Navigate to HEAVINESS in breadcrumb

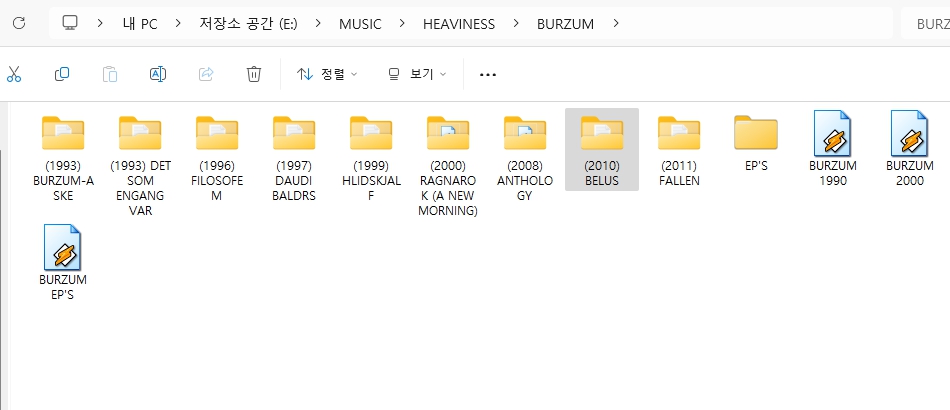click(459, 24)
